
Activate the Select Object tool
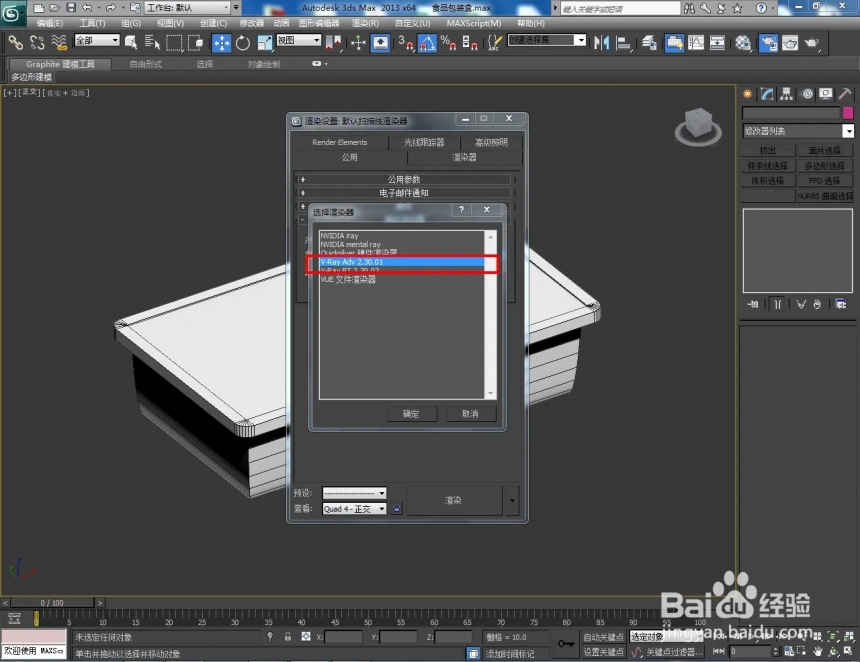pos(131,42)
